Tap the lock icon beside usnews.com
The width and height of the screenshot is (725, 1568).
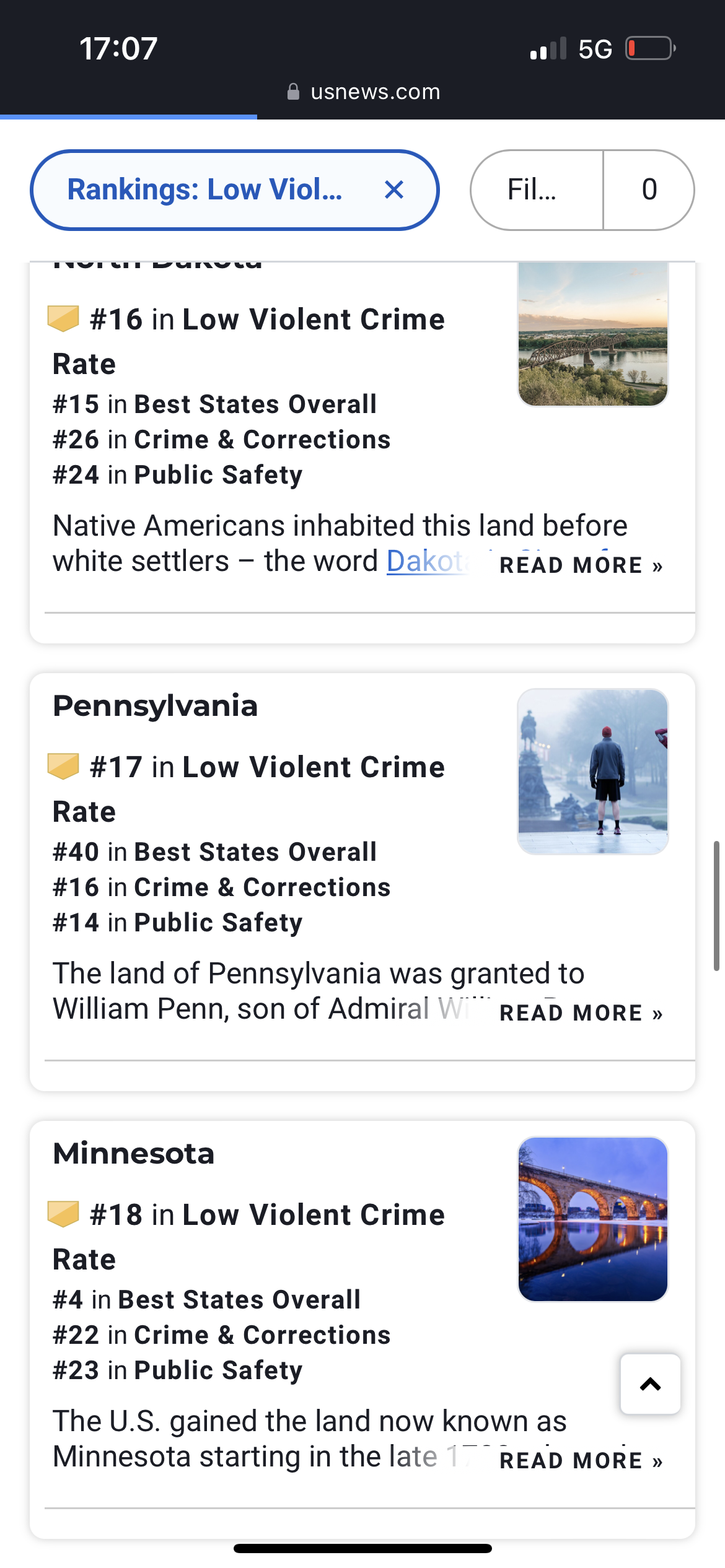(294, 92)
